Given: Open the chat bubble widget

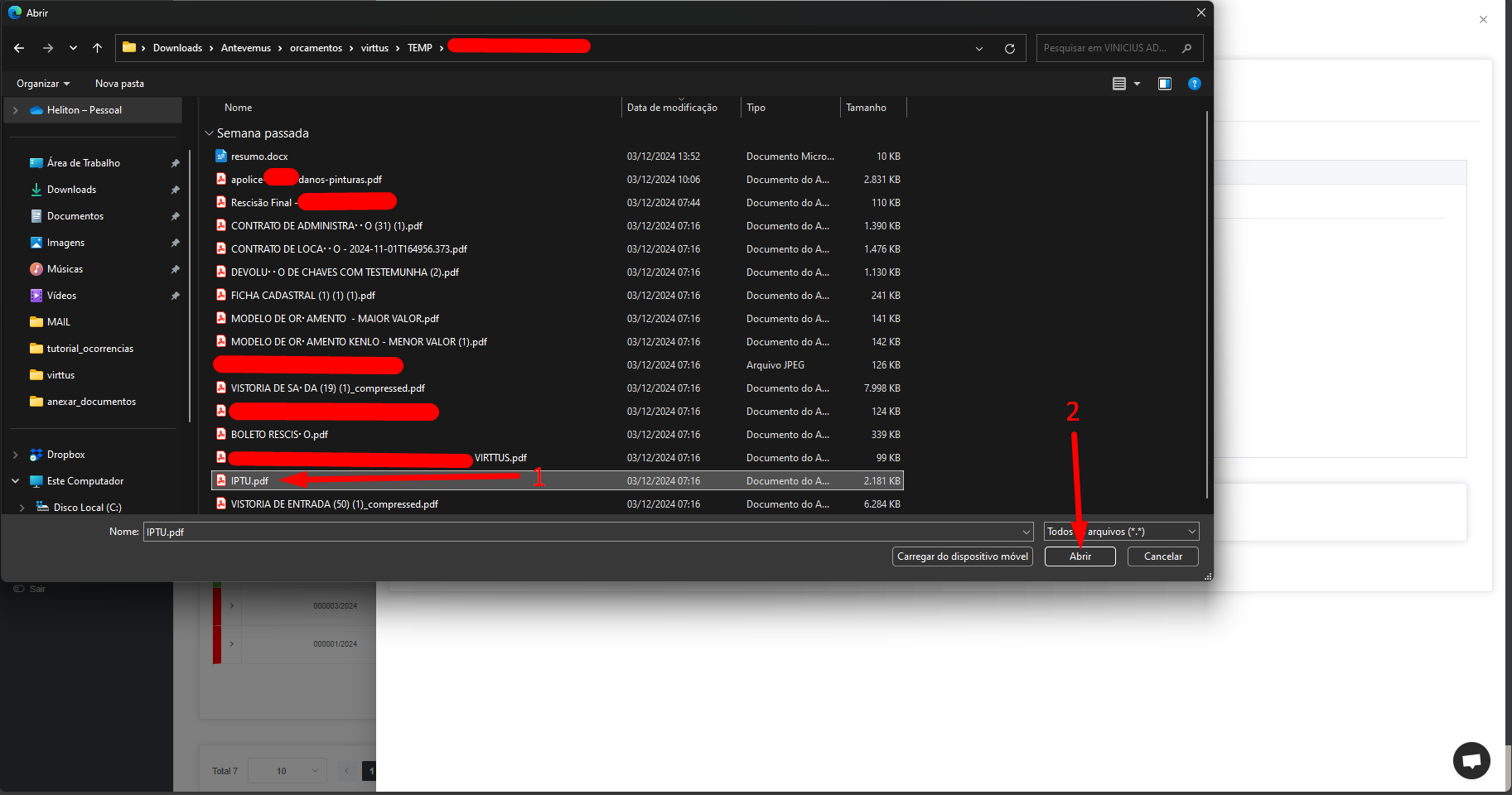Looking at the screenshot, I should click(1471, 760).
